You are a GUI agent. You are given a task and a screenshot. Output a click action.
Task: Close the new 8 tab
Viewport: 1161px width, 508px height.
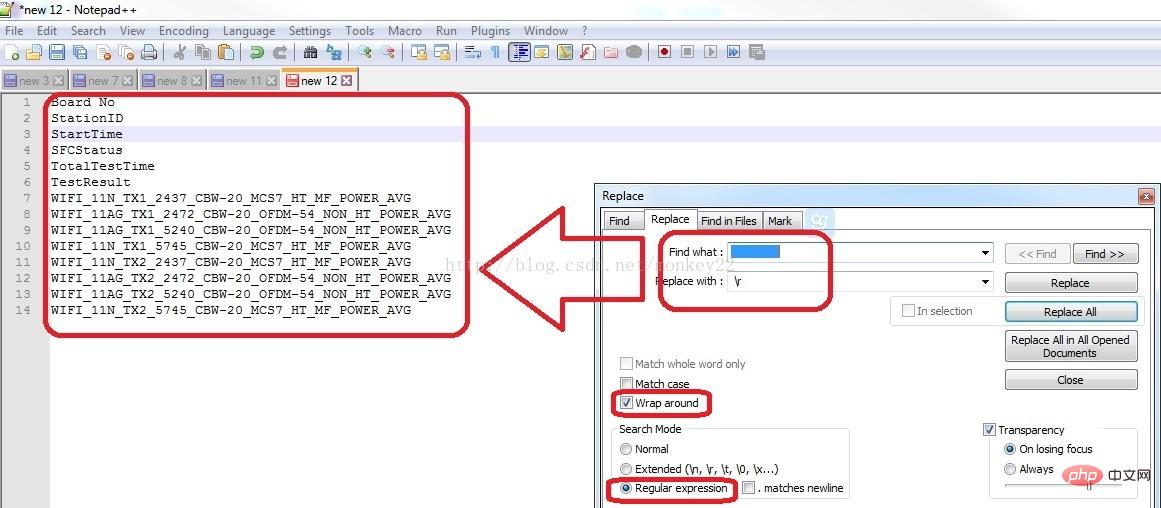[x=196, y=81]
